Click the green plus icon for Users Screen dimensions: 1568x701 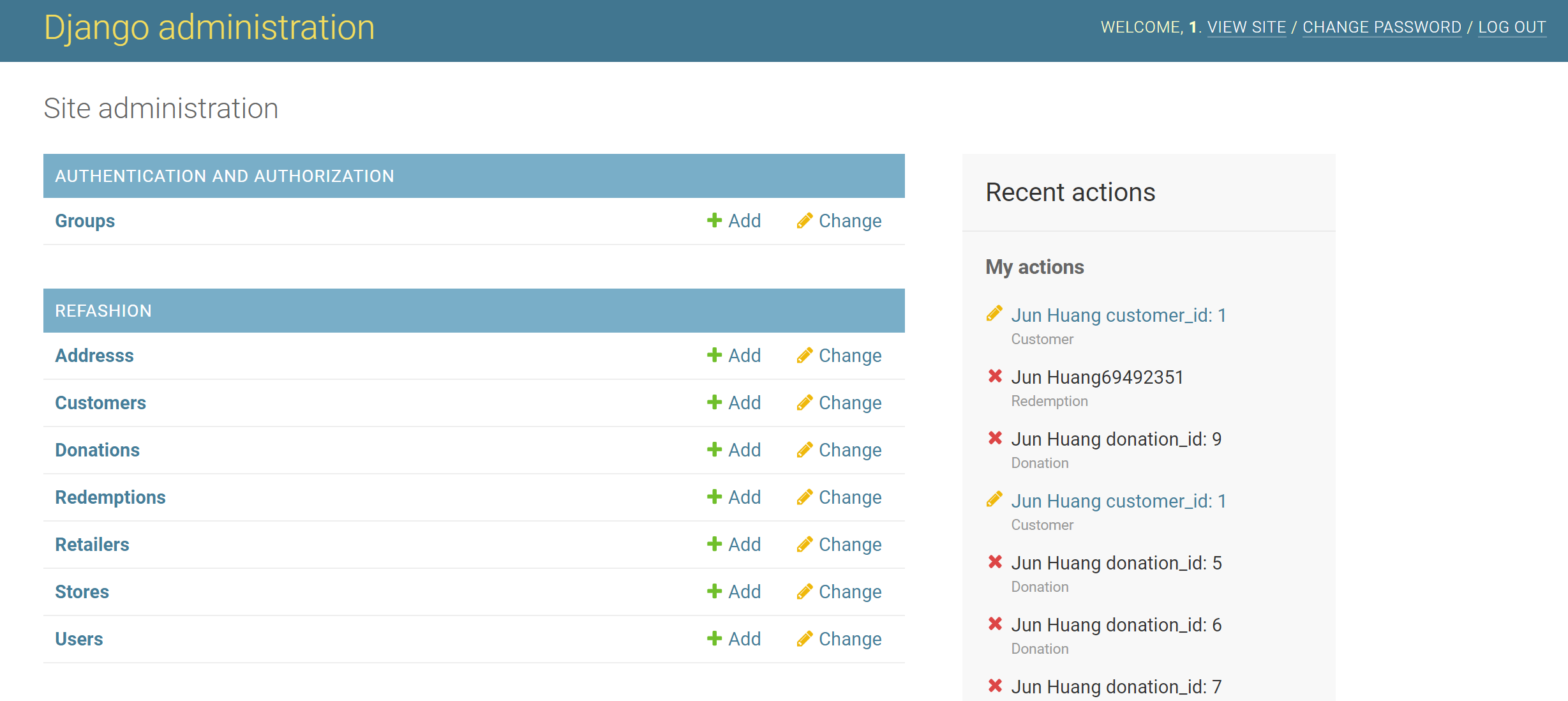[714, 638]
